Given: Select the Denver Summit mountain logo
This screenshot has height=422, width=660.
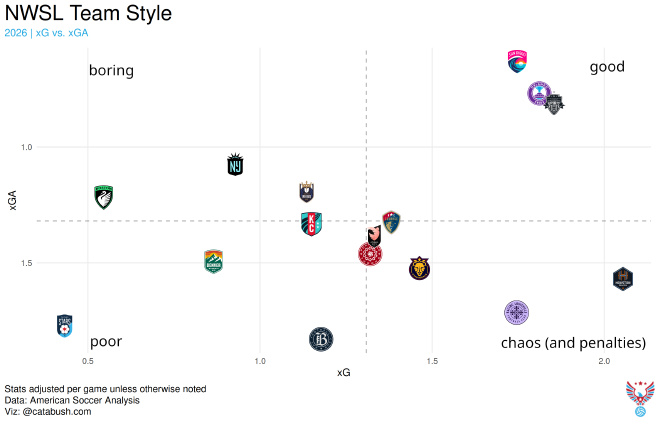Looking at the screenshot, I should point(213,262).
